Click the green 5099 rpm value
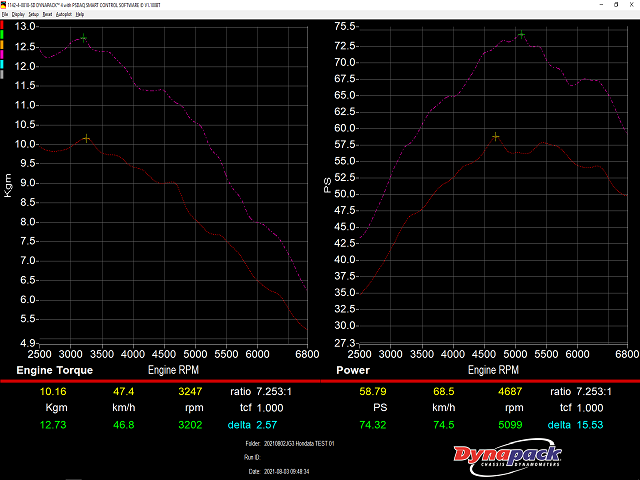640x480 pixels. (510, 425)
